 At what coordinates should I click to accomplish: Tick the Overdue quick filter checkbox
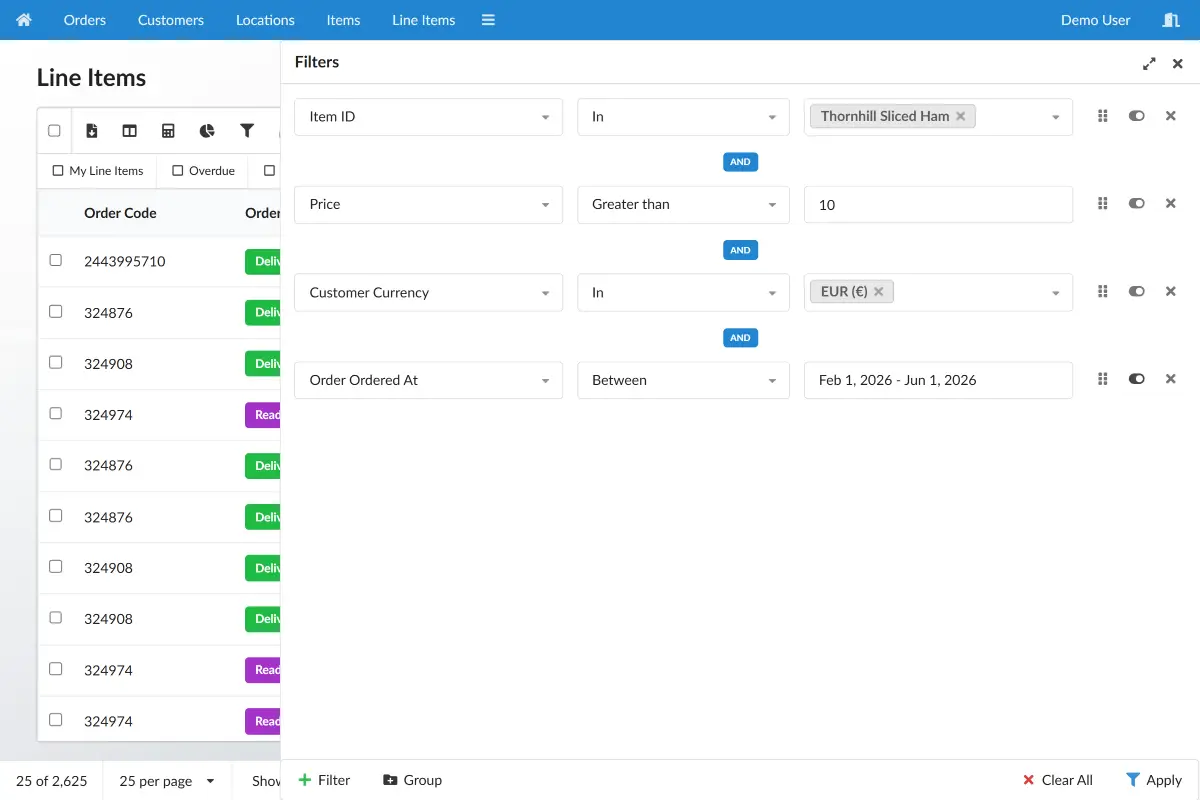coord(178,171)
